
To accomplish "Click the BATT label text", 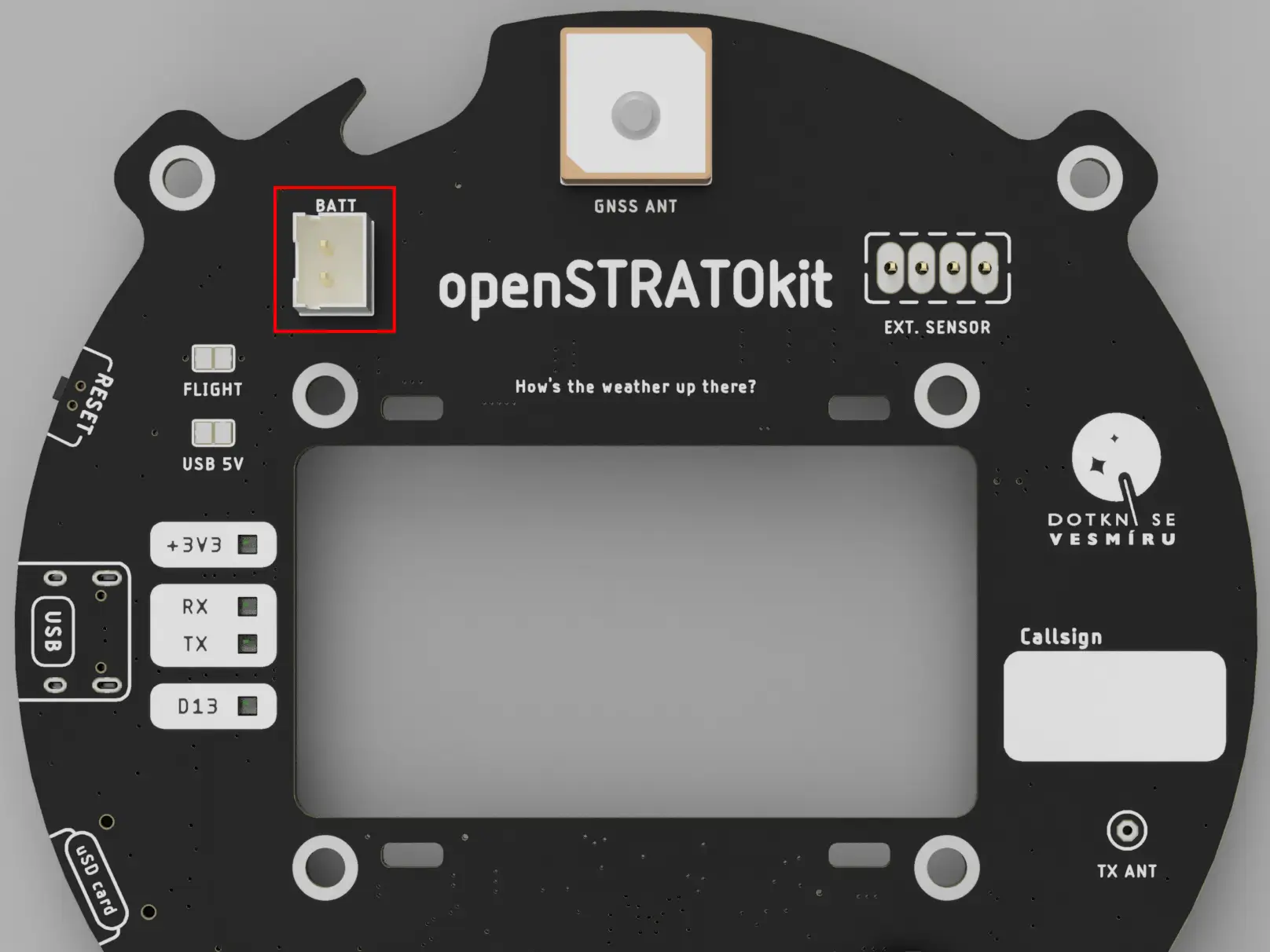I will click(x=336, y=205).
